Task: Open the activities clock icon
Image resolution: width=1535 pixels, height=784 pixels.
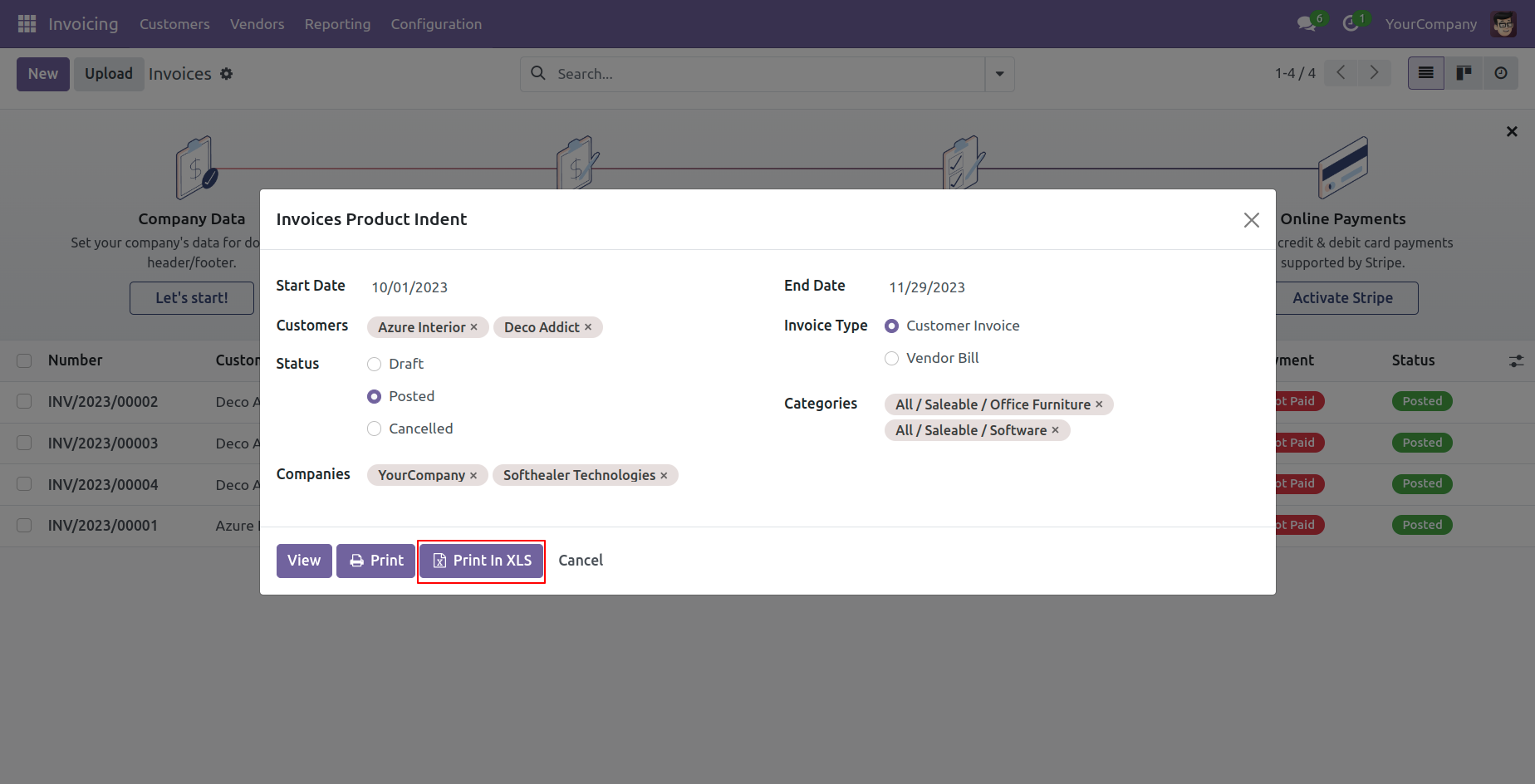Action: click(1351, 24)
